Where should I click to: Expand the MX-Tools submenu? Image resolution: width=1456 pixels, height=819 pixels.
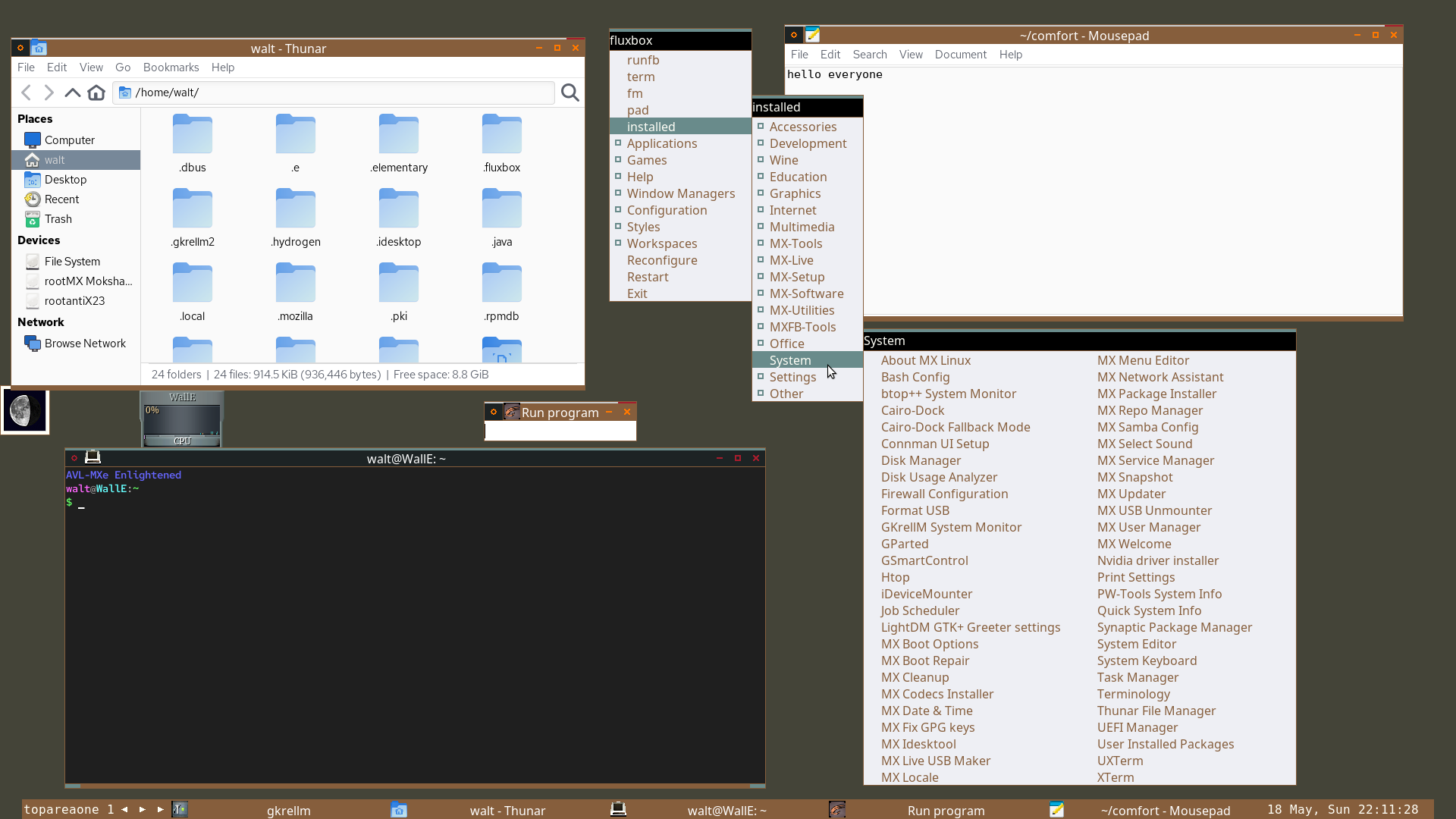click(x=795, y=243)
